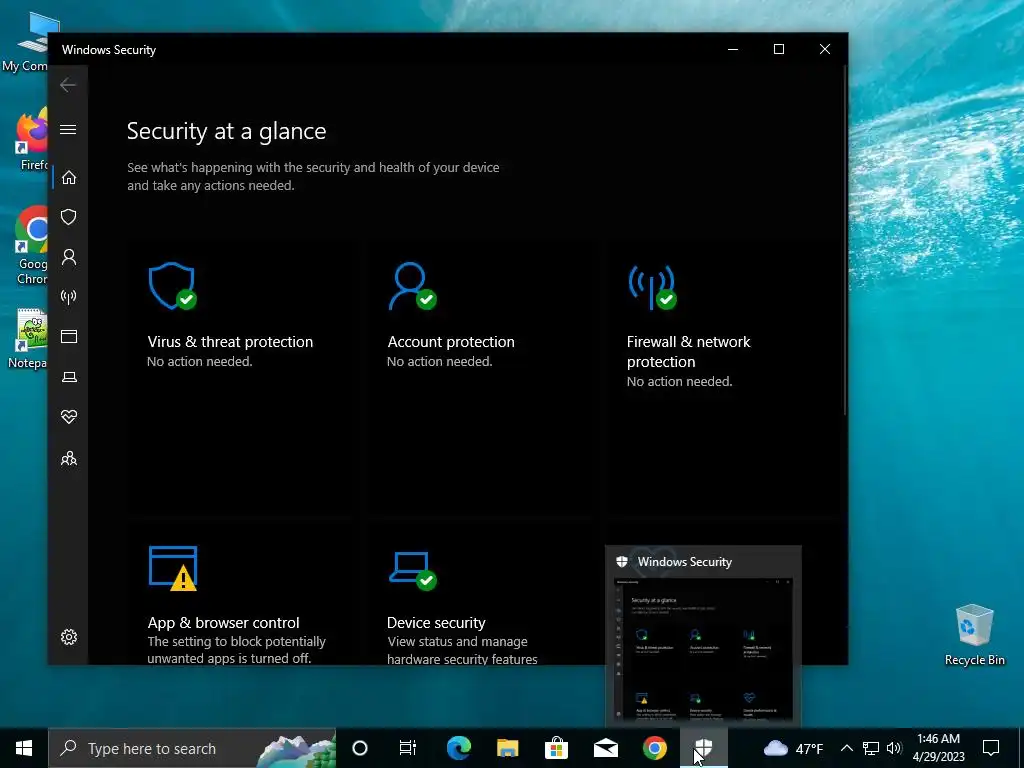This screenshot has height=768, width=1024.
Task: Open network status tray icon
Action: (871, 748)
